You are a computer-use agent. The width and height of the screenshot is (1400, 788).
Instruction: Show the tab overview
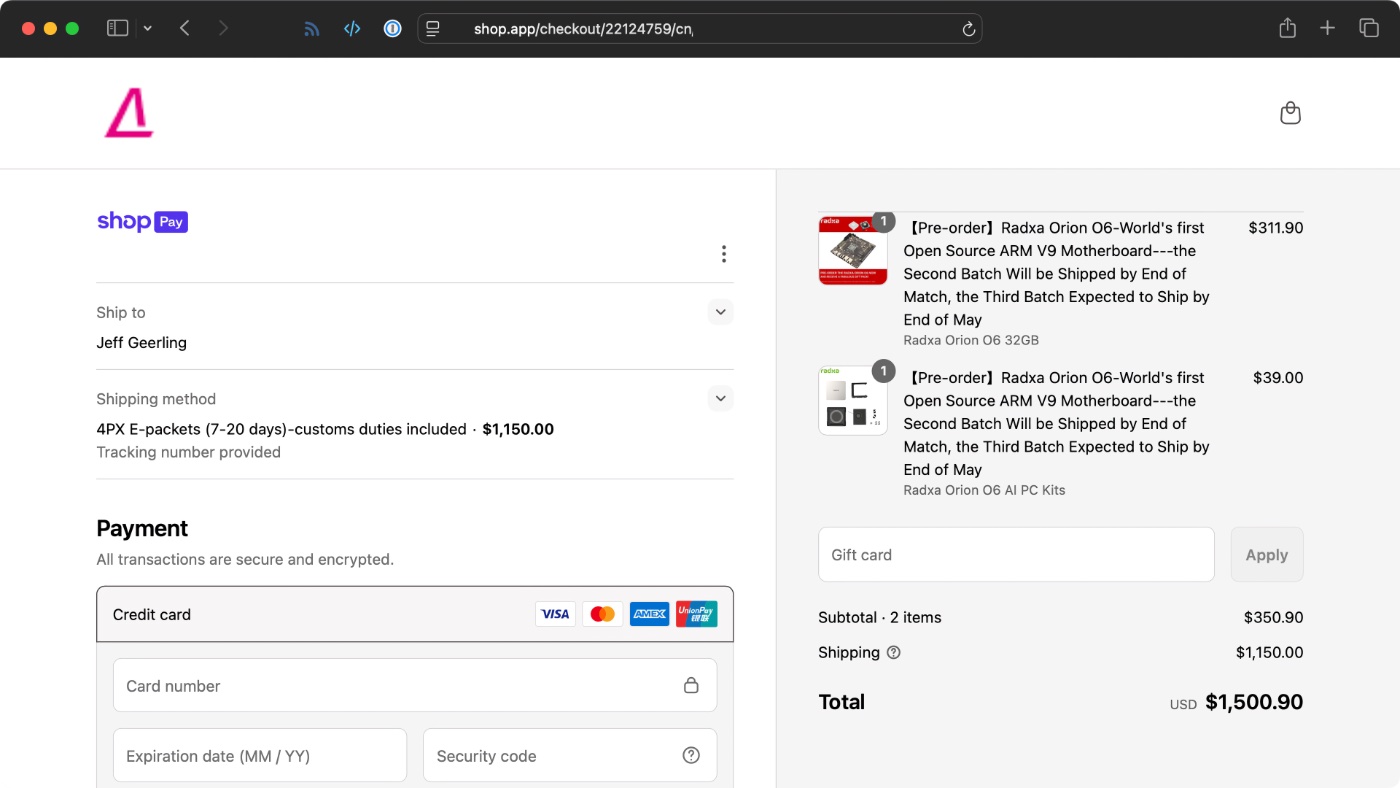(1369, 28)
